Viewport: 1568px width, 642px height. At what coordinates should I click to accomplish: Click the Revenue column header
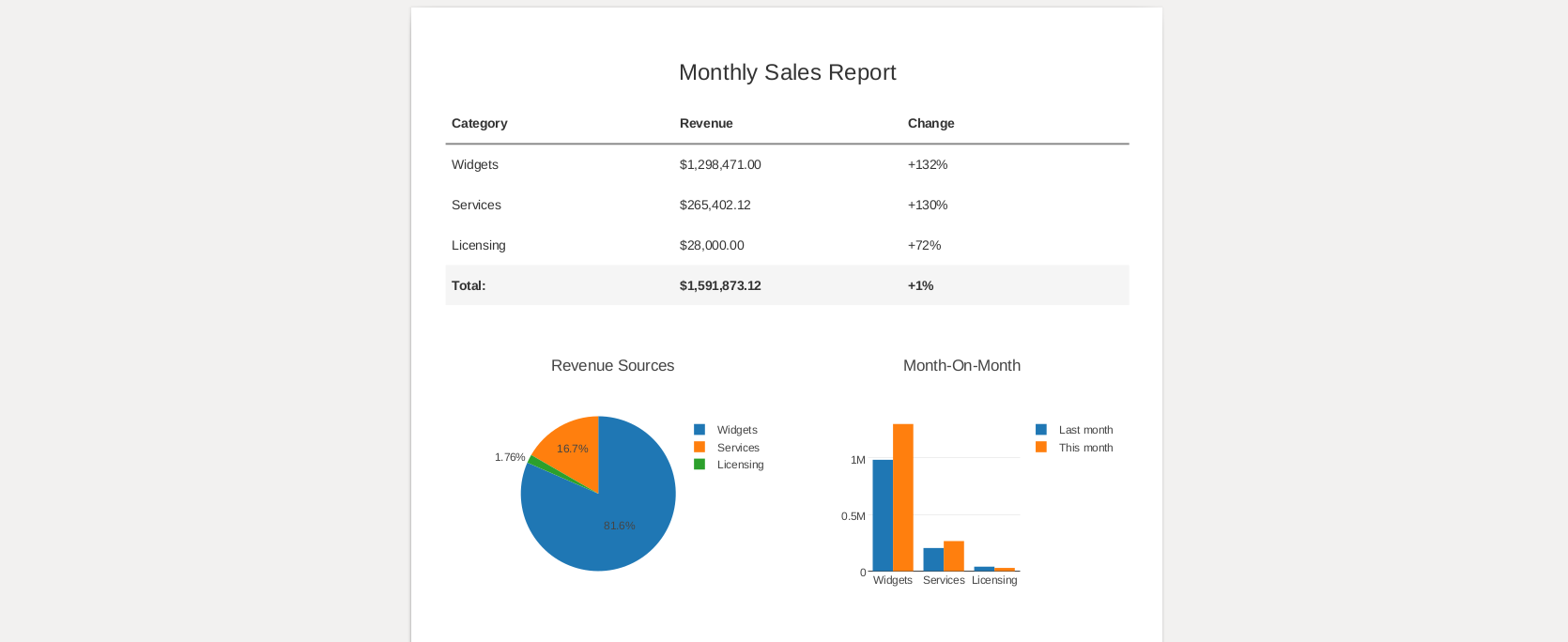coord(706,123)
